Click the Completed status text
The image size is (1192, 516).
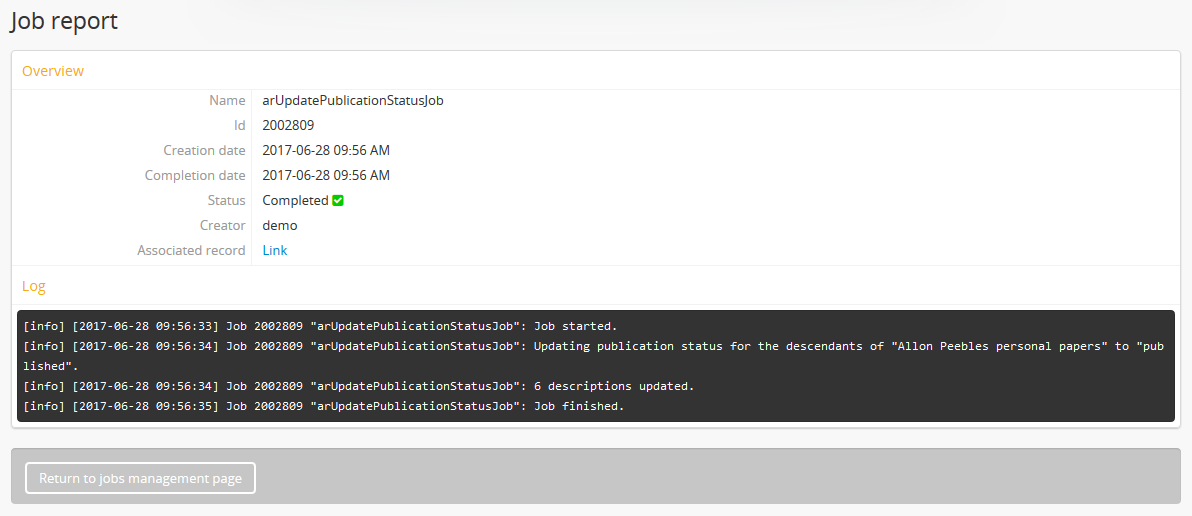[295, 201]
